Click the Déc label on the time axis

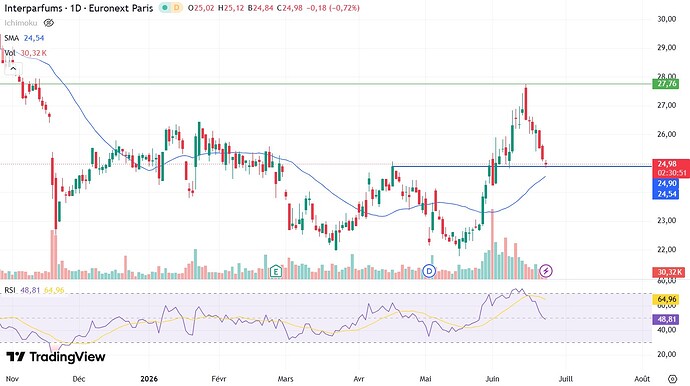(79, 379)
